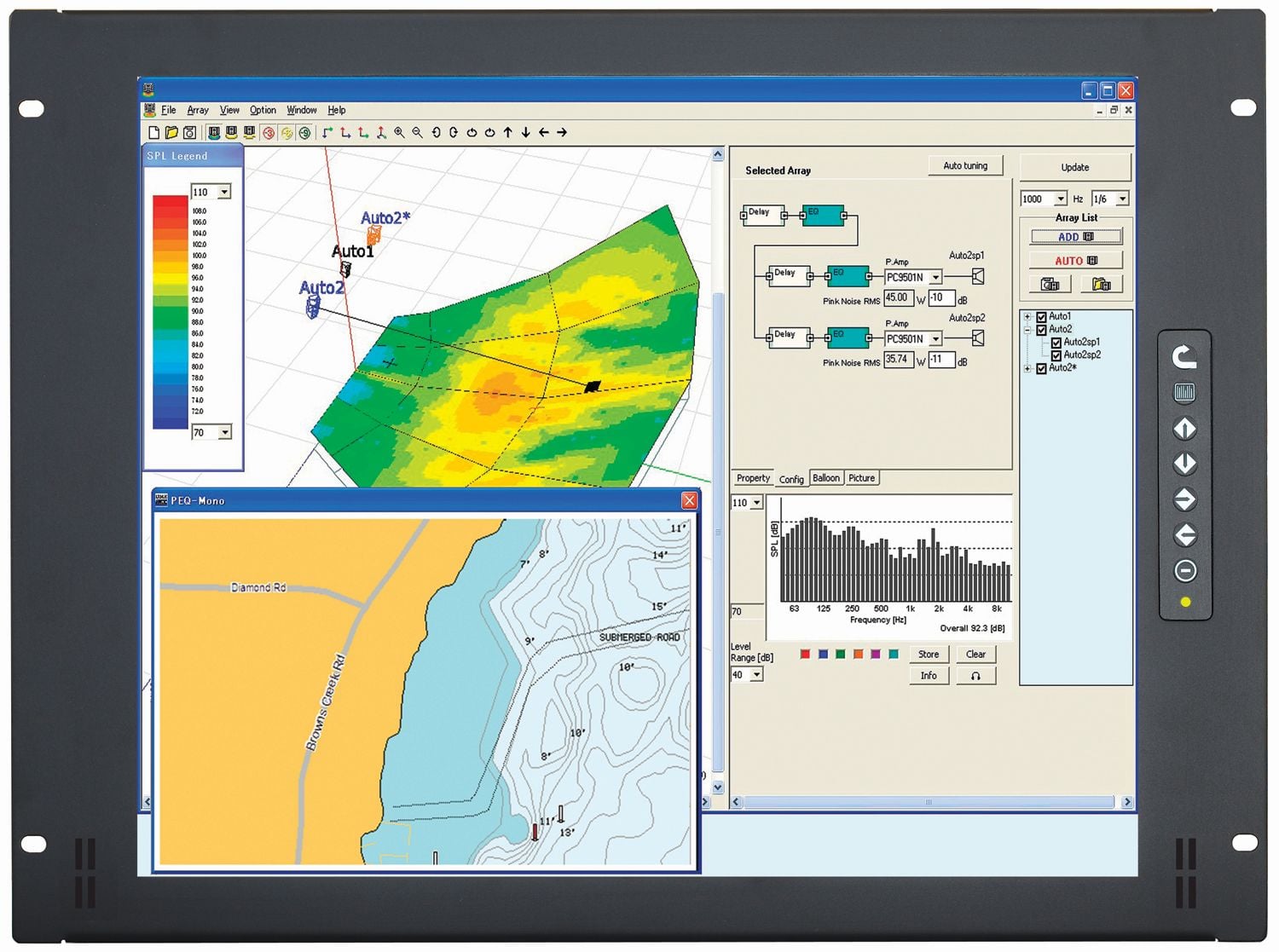Screen dimensions: 1279x952
Task: Close the PEQ-Mono window
Action: tap(689, 501)
